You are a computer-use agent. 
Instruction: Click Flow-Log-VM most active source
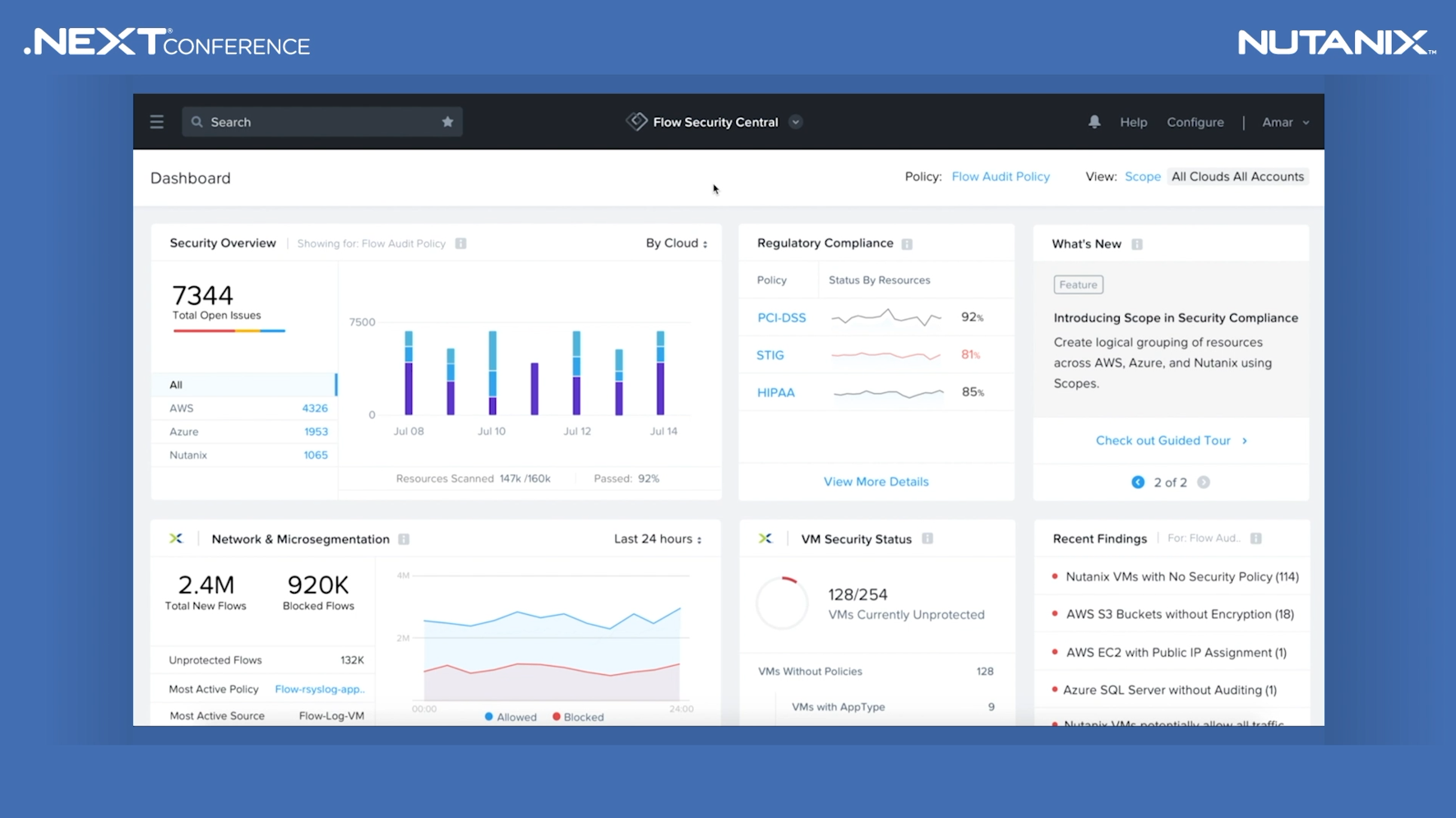coord(331,716)
